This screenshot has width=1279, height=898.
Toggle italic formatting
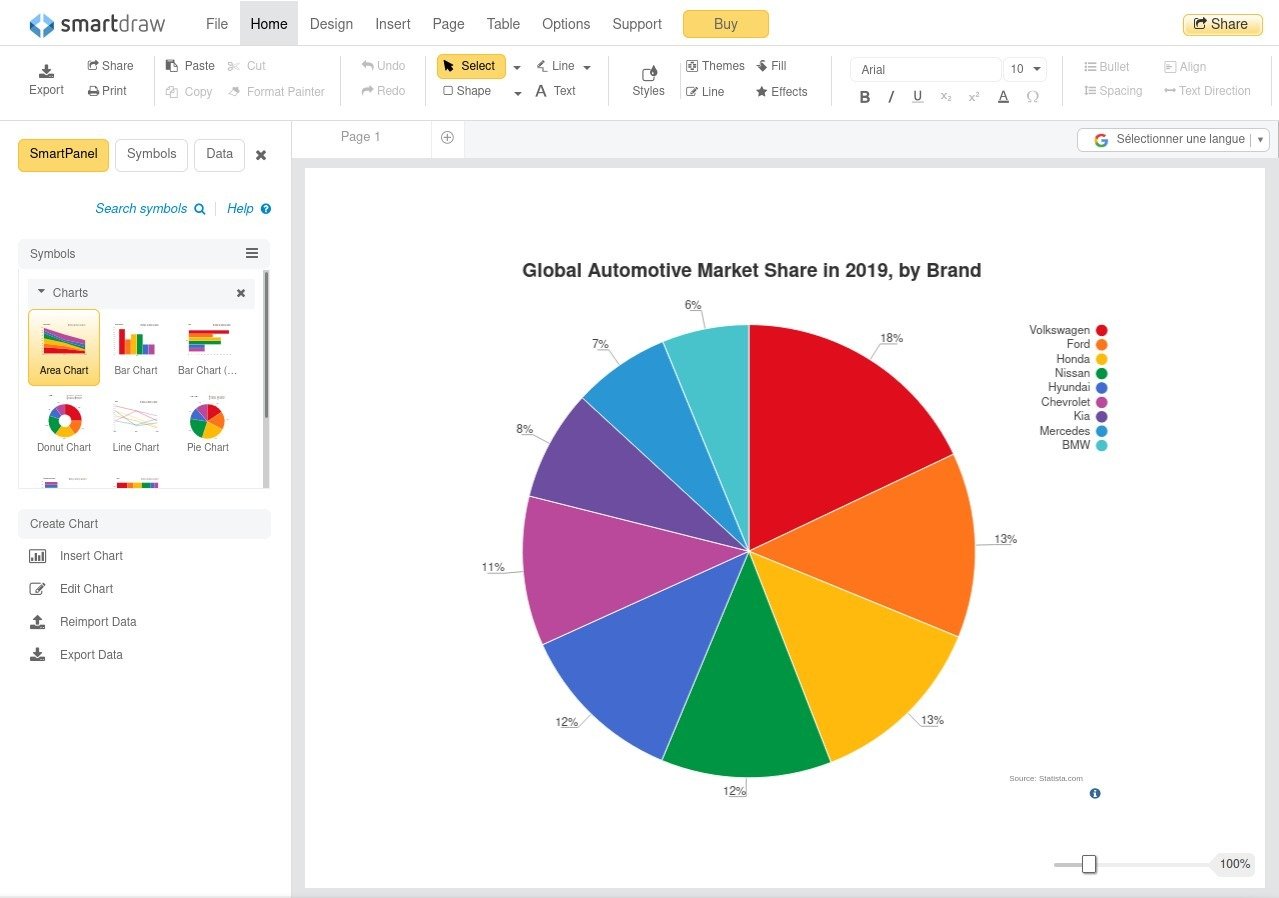click(x=891, y=97)
